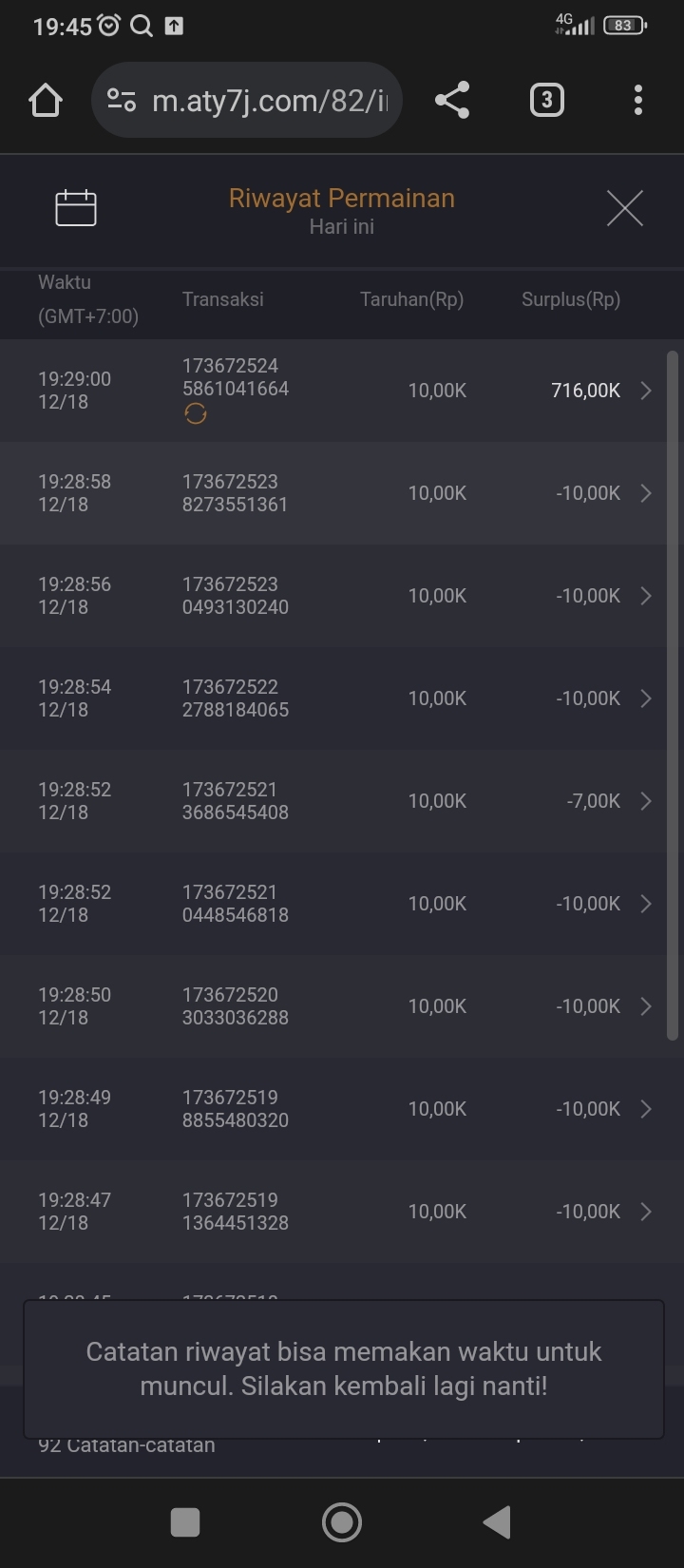Tap the browser home icon
The height and width of the screenshot is (1568, 684).
pyautogui.click(x=46, y=100)
